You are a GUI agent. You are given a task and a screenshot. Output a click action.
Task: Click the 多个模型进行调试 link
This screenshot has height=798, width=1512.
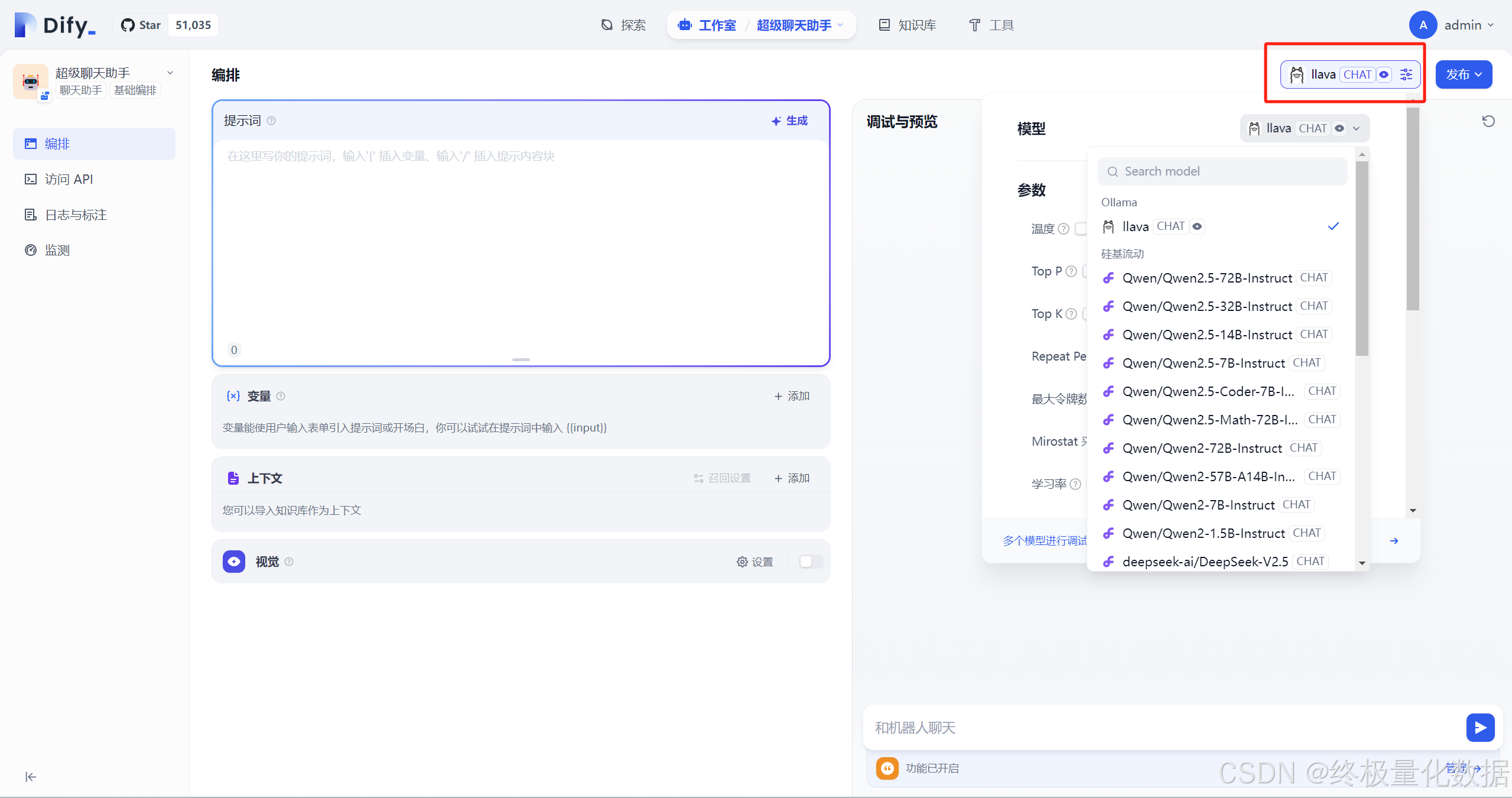1044,540
